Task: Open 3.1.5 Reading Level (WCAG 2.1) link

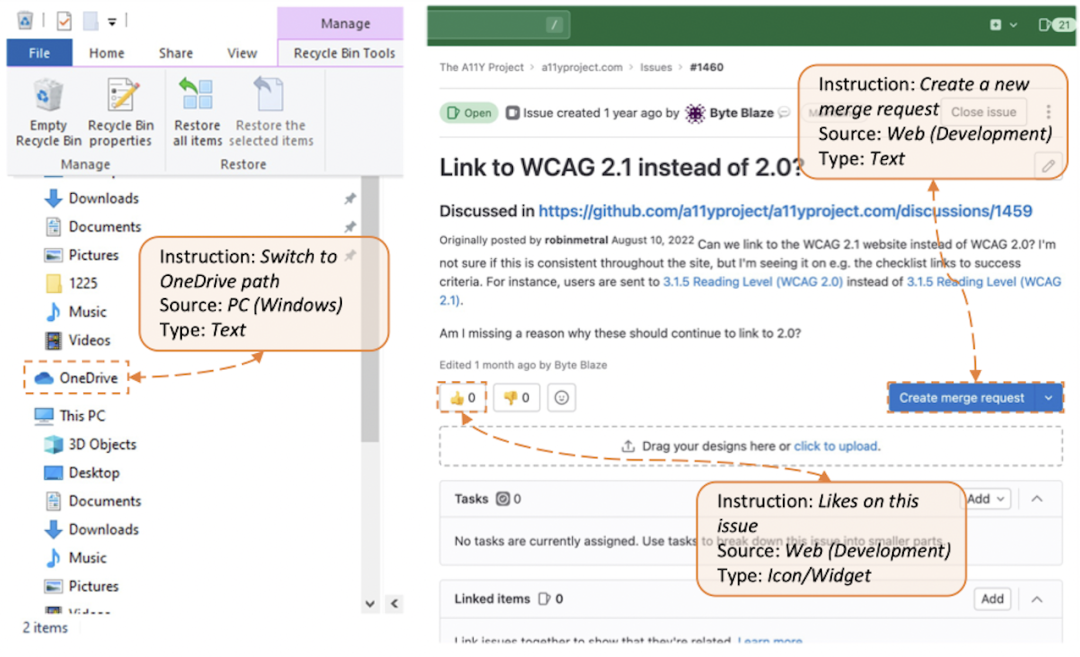Action: 984,282
